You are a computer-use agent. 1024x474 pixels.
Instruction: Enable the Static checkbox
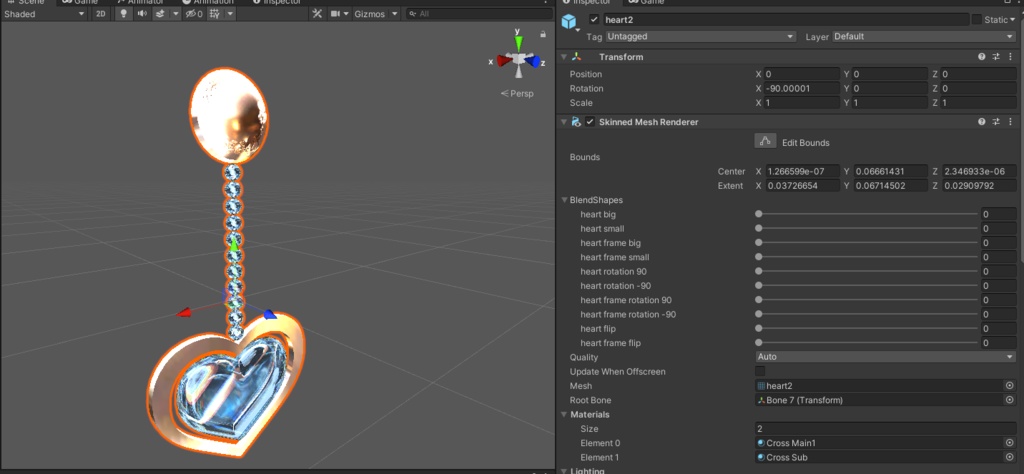(x=976, y=20)
